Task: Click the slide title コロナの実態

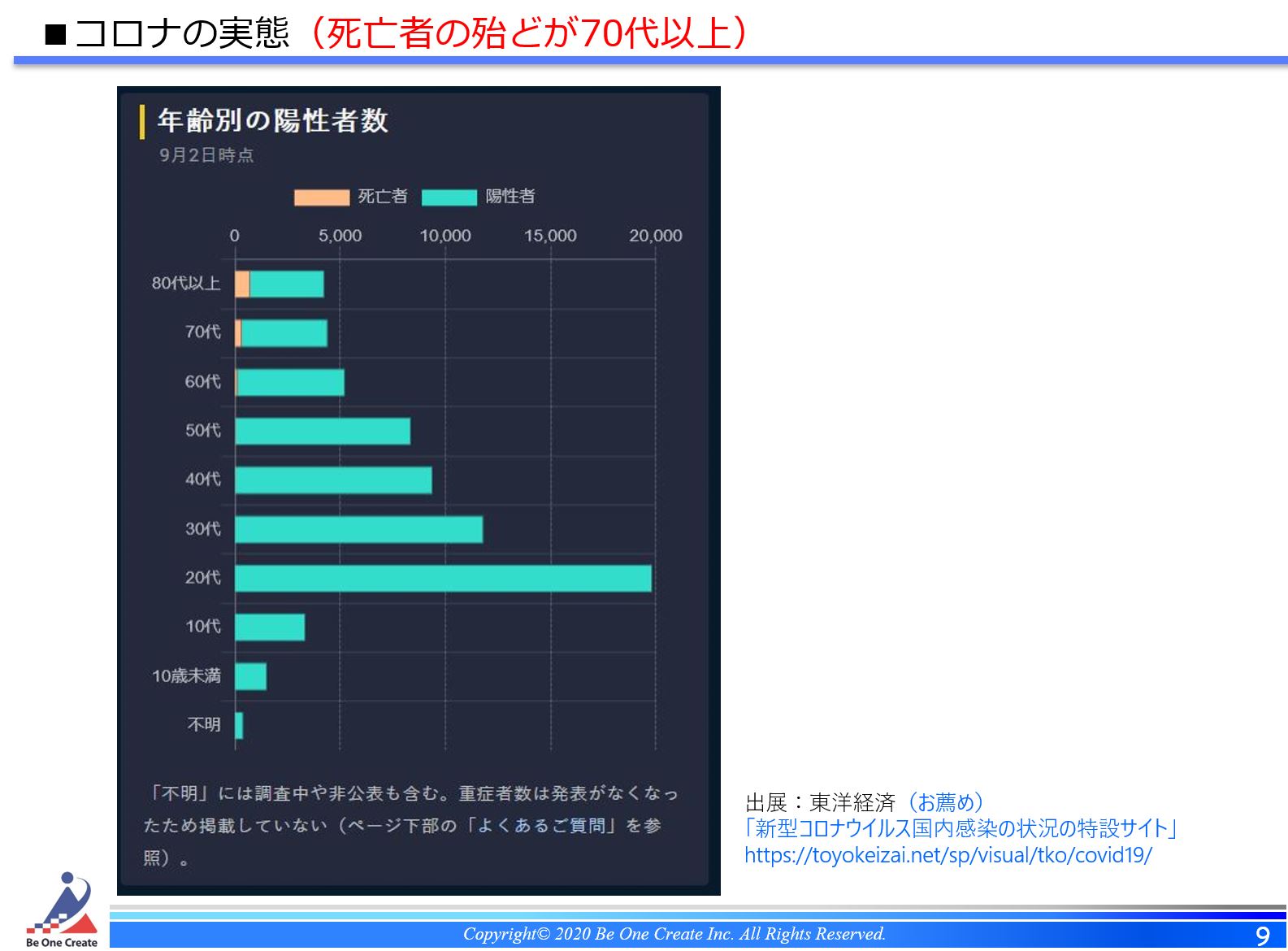Action: click(182, 33)
